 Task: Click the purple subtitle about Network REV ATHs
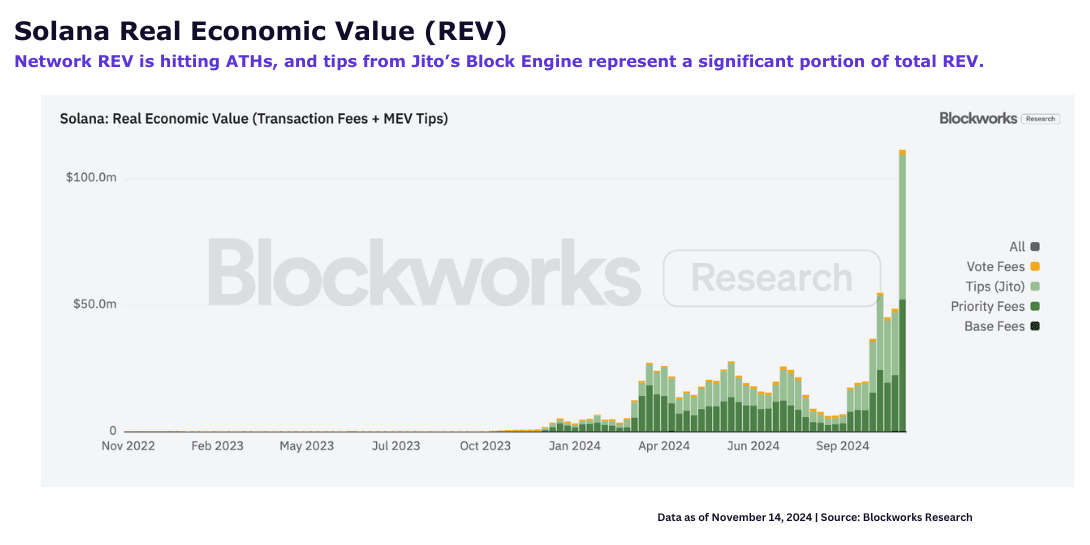[x=499, y=62]
